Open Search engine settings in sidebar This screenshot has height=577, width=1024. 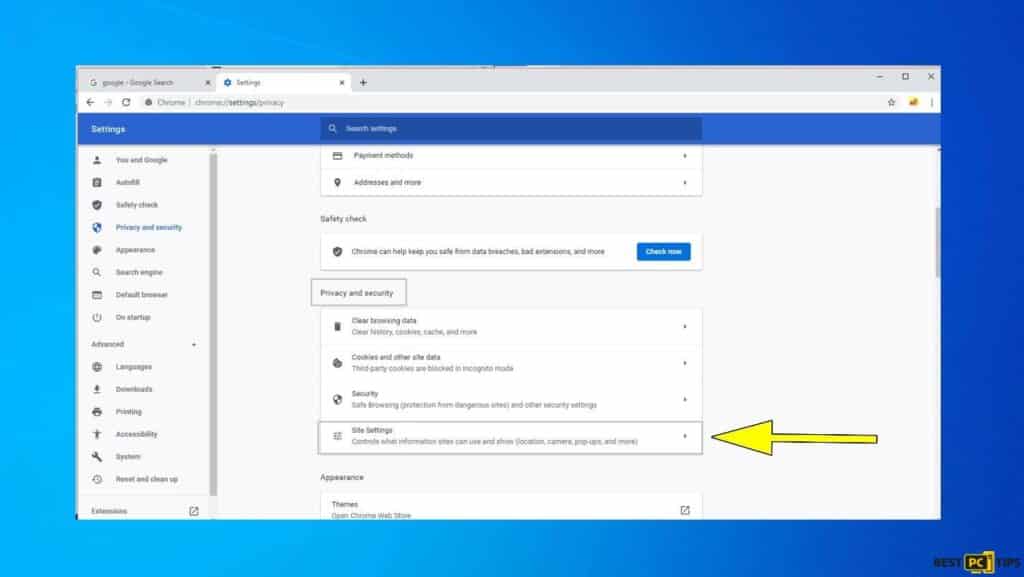pos(138,272)
